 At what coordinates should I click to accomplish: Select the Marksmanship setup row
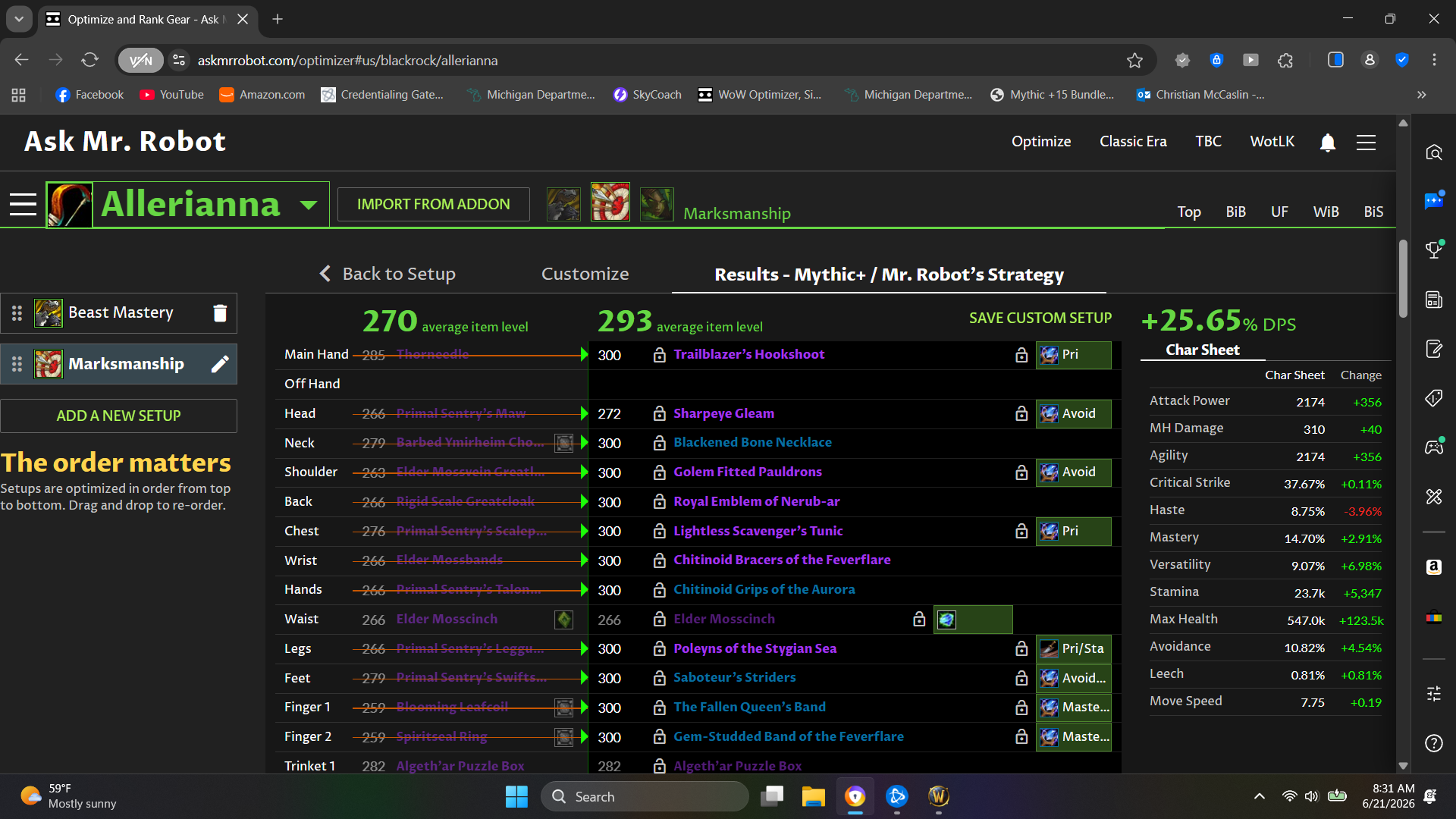click(118, 364)
